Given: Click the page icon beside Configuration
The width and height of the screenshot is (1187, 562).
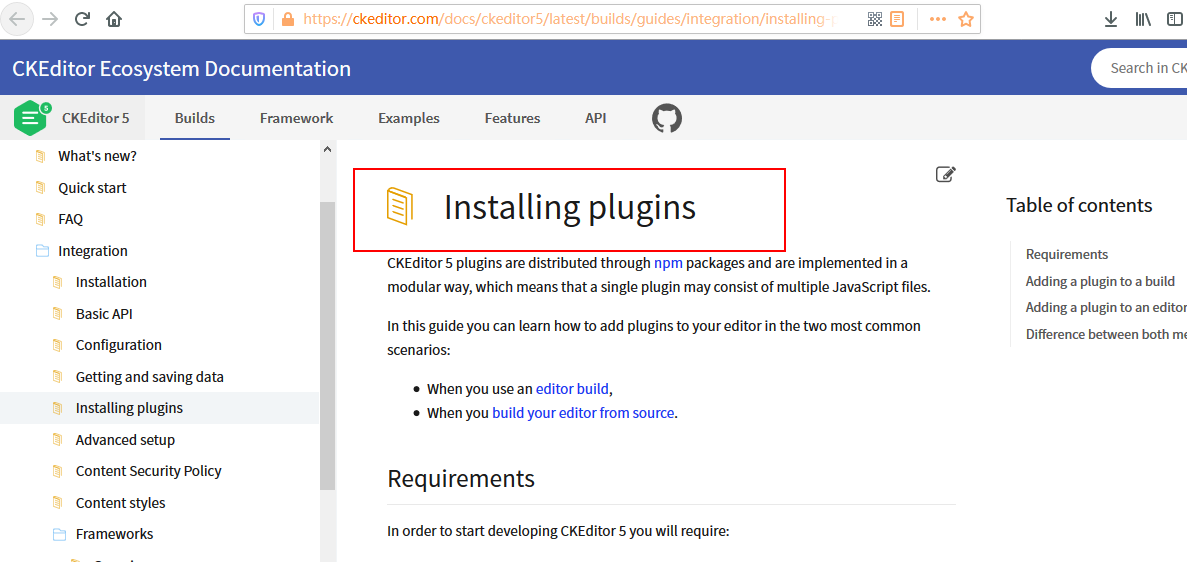Looking at the screenshot, I should 58,345.
